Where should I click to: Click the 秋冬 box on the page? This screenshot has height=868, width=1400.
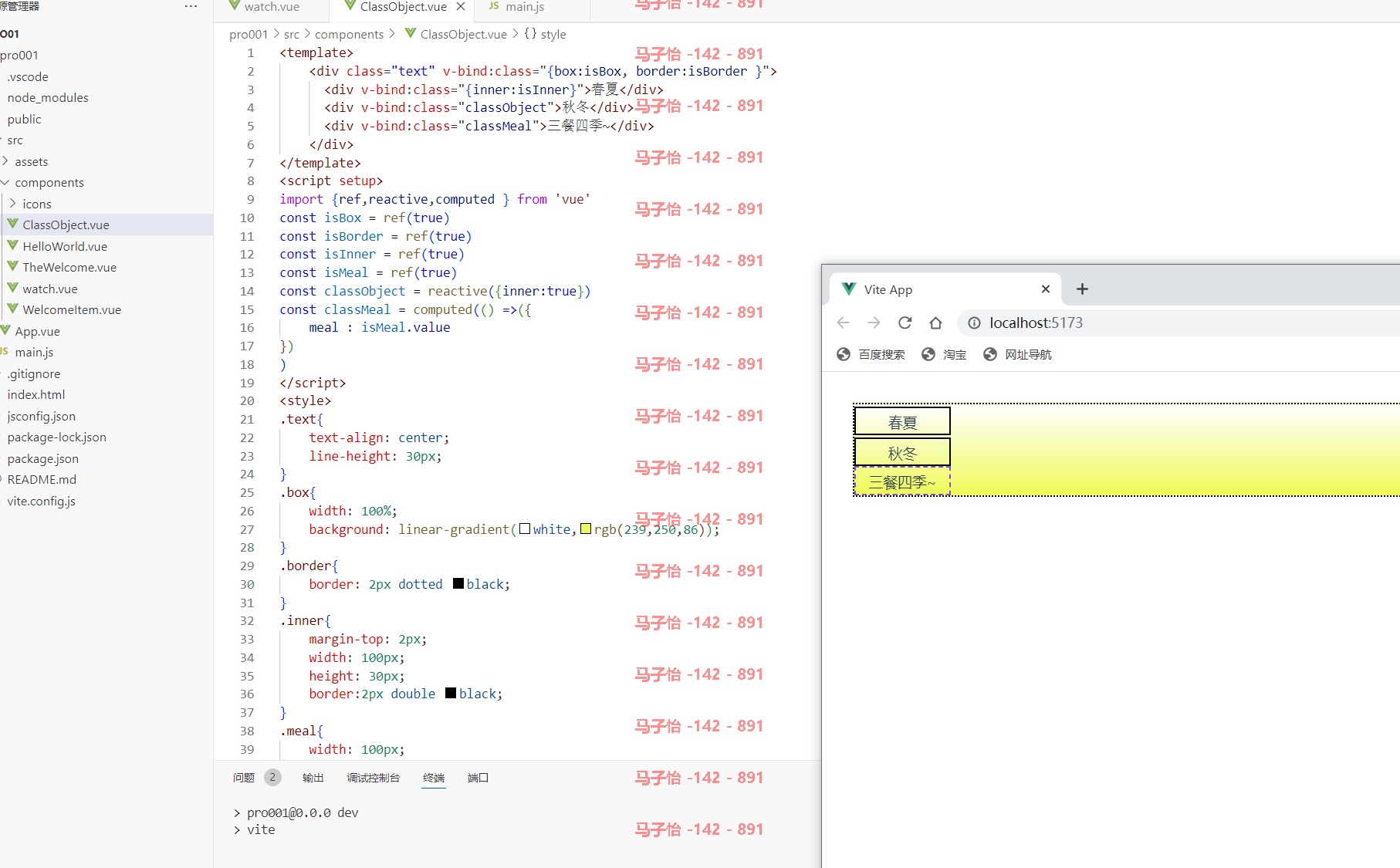tap(902, 453)
